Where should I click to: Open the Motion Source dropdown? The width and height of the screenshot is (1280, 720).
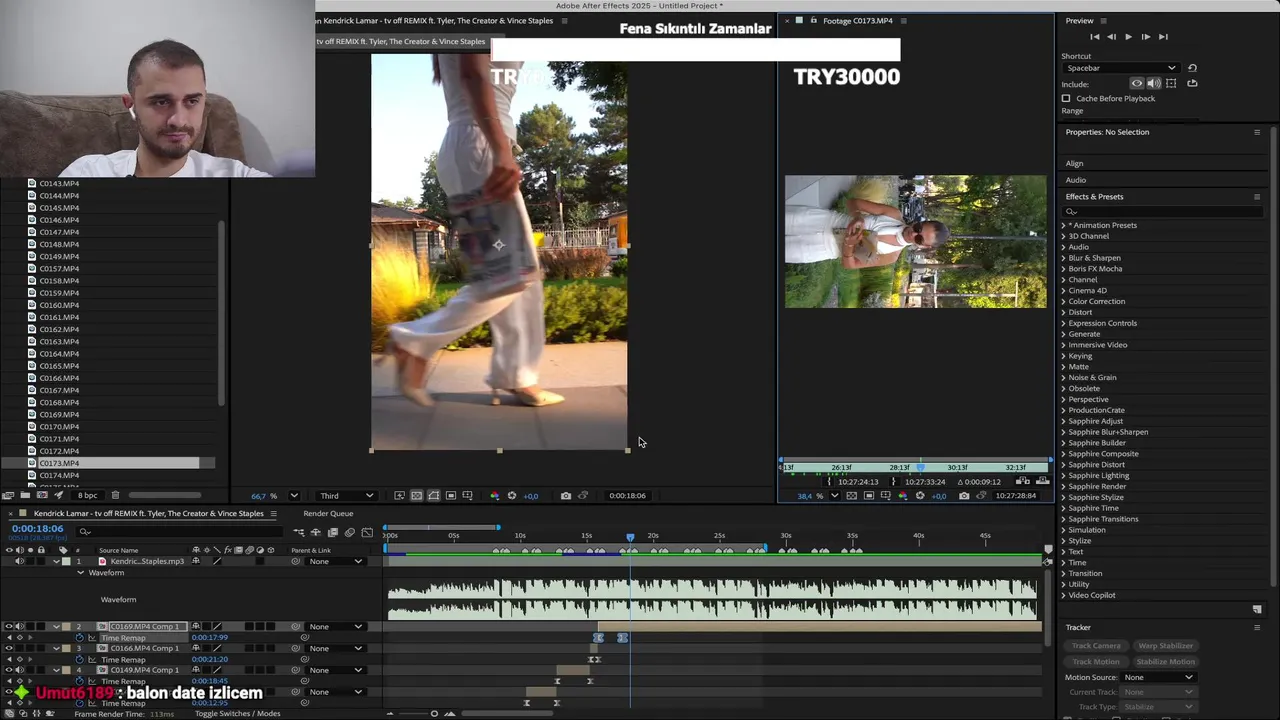point(1158,678)
